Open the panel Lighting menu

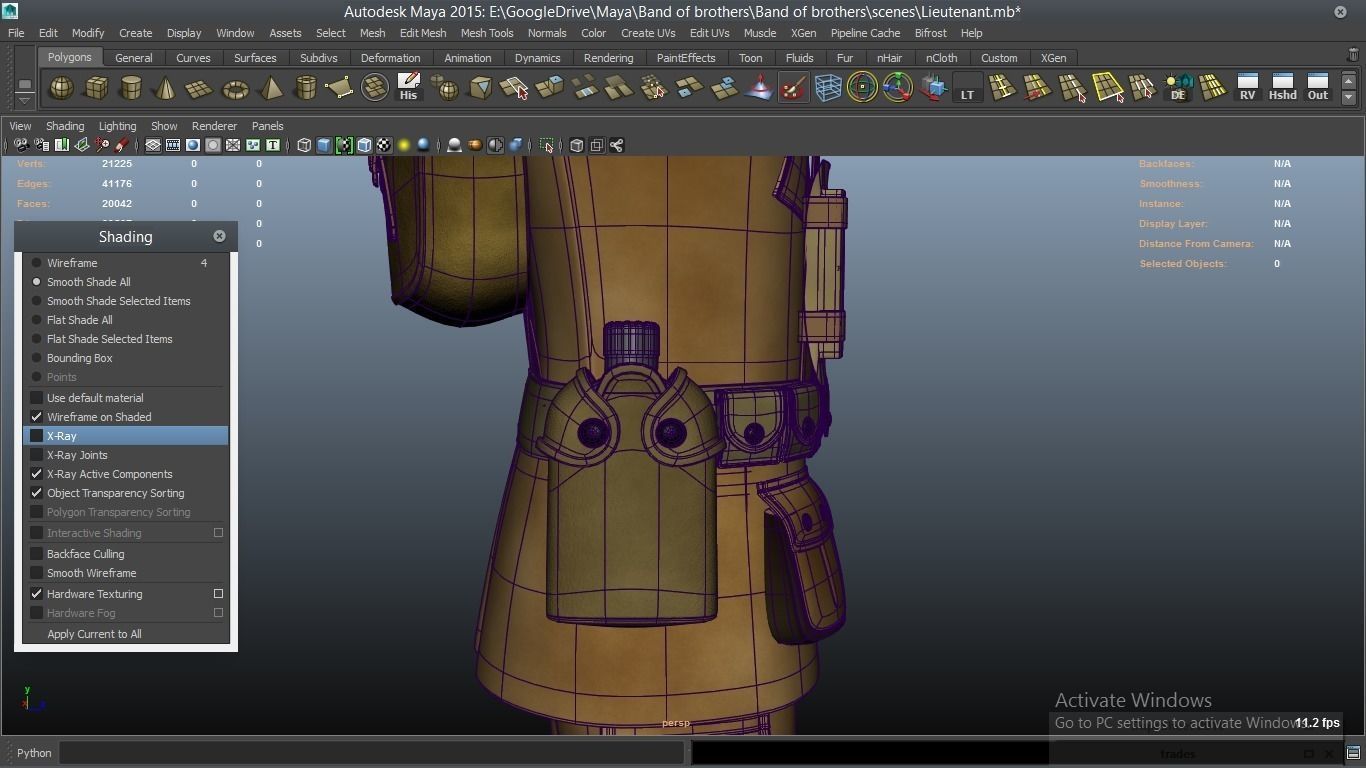117,126
